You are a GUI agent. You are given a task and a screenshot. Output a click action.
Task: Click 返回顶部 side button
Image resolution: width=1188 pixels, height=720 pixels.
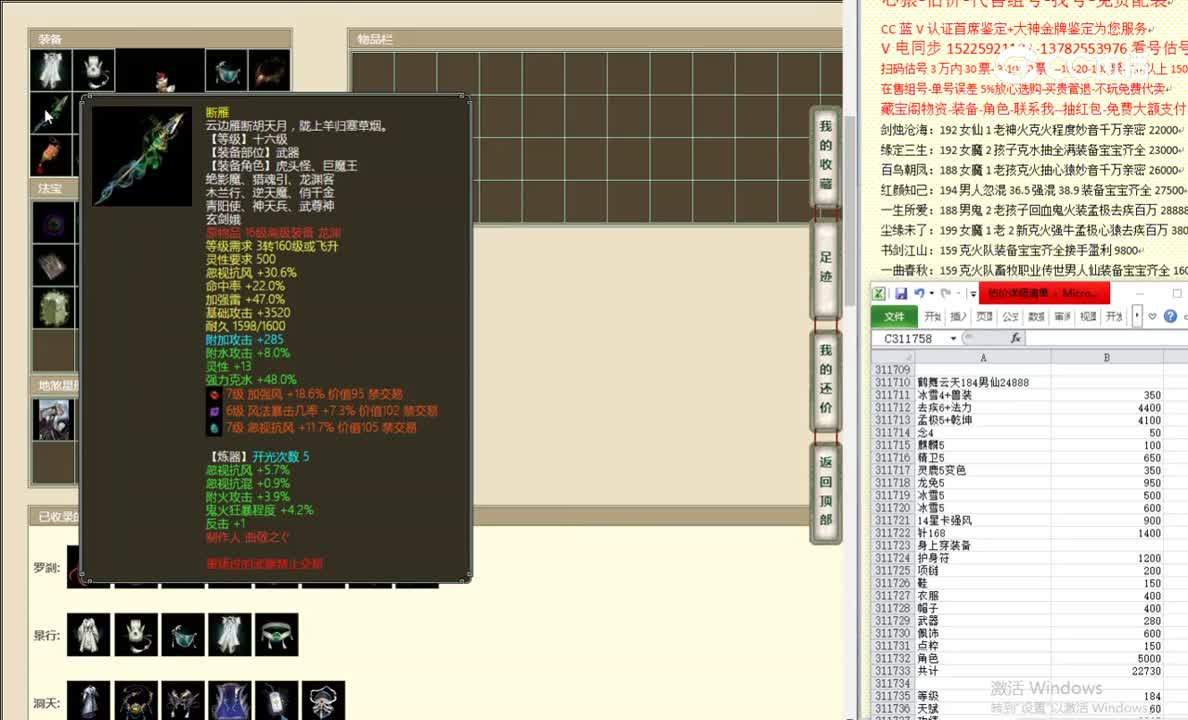coord(826,491)
